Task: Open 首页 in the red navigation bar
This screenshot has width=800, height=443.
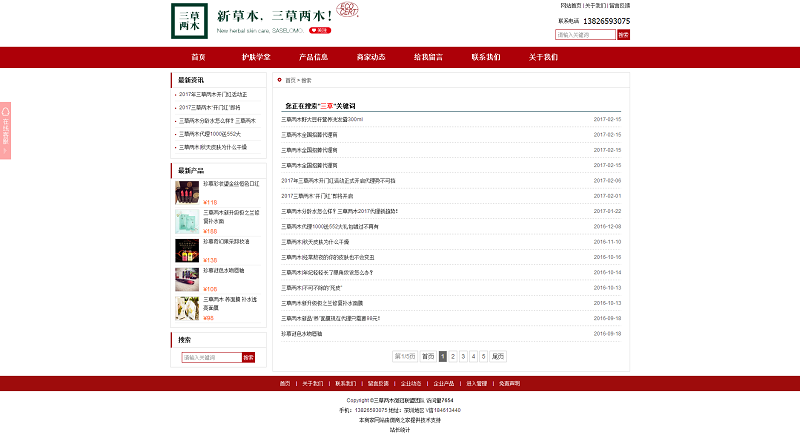Action: point(199,57)
